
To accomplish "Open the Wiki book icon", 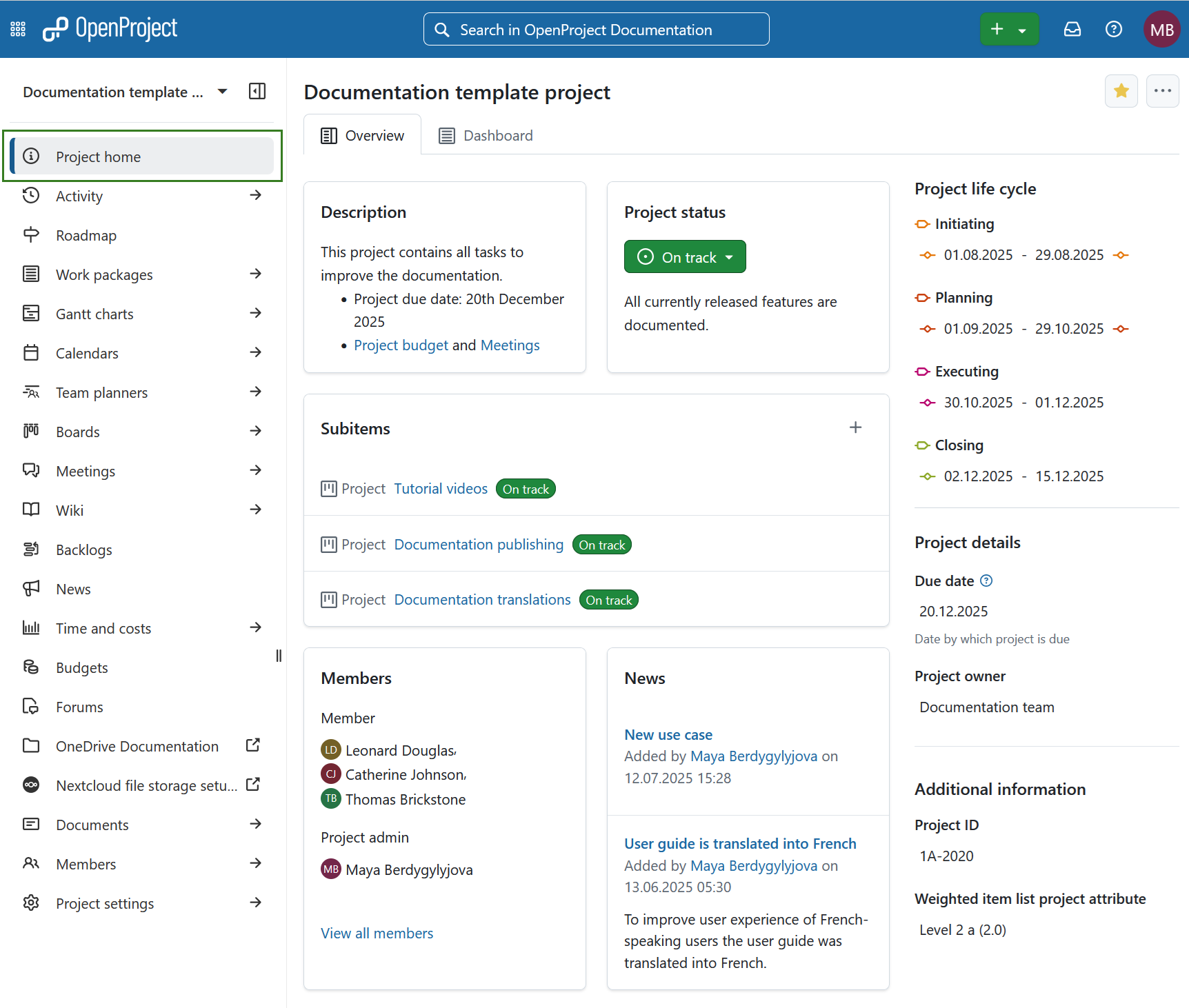I will [31, 510].
